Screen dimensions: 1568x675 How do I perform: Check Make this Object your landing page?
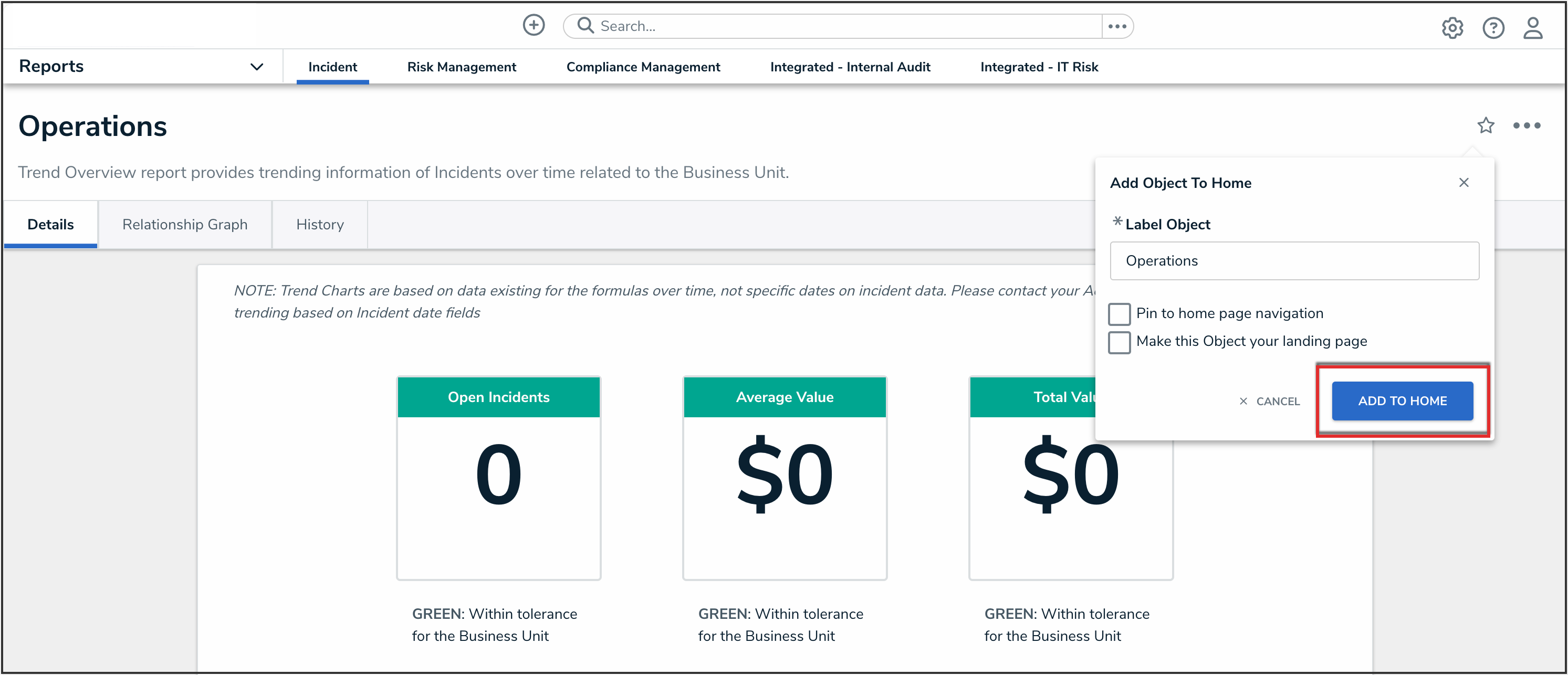(1119, 342)
